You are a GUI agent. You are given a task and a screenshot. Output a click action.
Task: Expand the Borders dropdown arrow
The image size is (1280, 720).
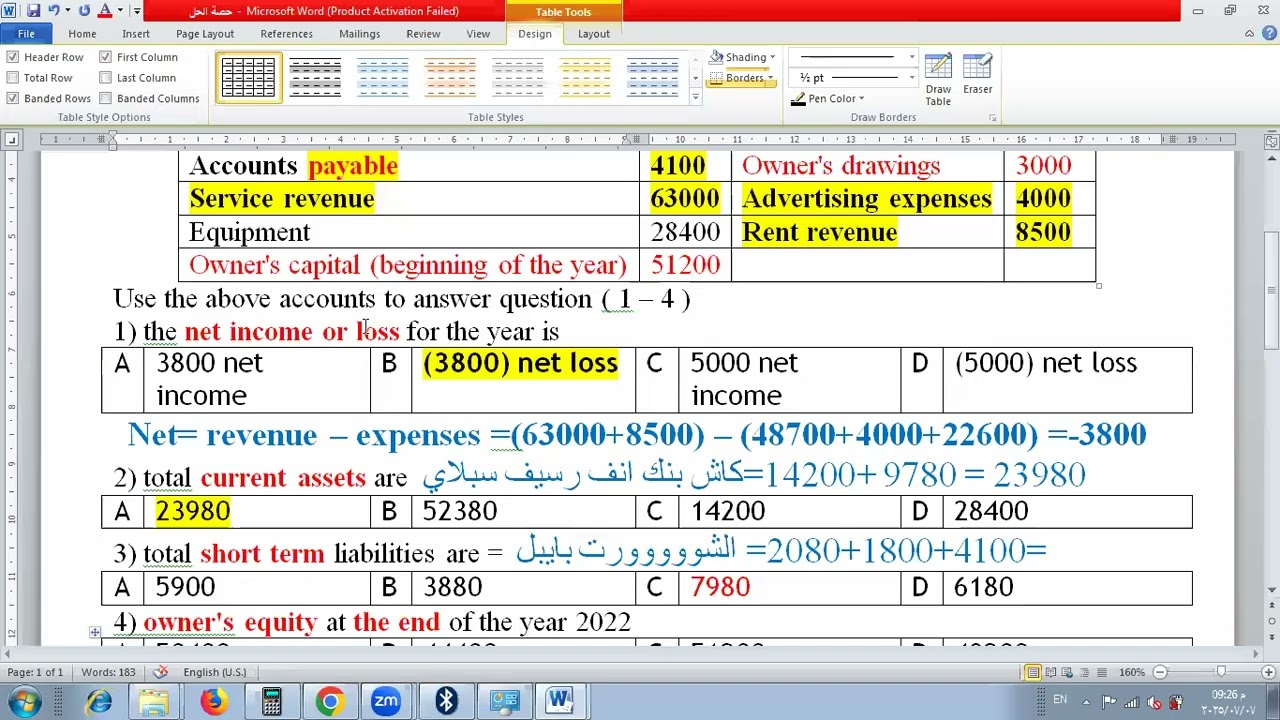tap(770, 78)
